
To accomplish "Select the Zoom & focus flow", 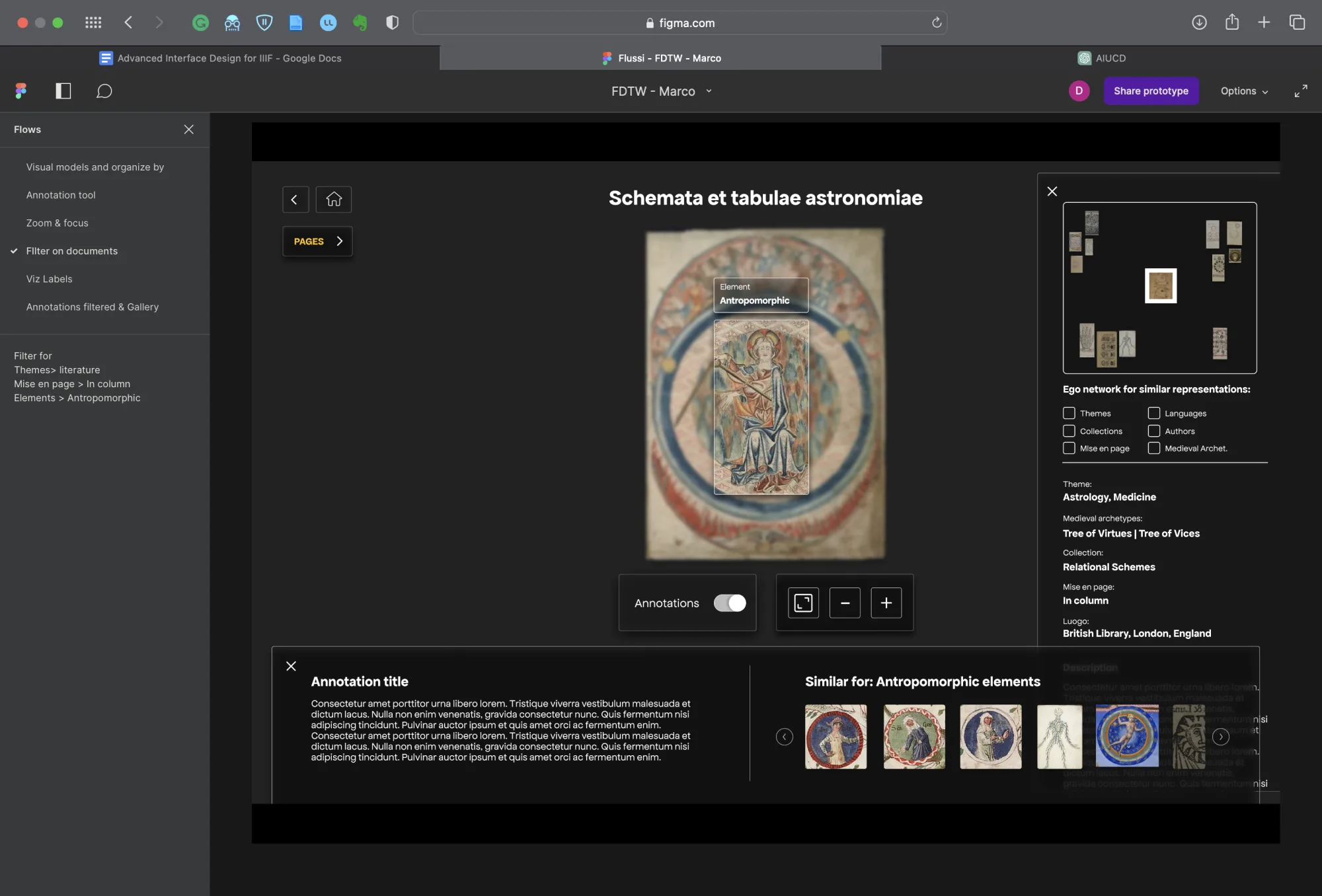I will (x=58, y=223).
